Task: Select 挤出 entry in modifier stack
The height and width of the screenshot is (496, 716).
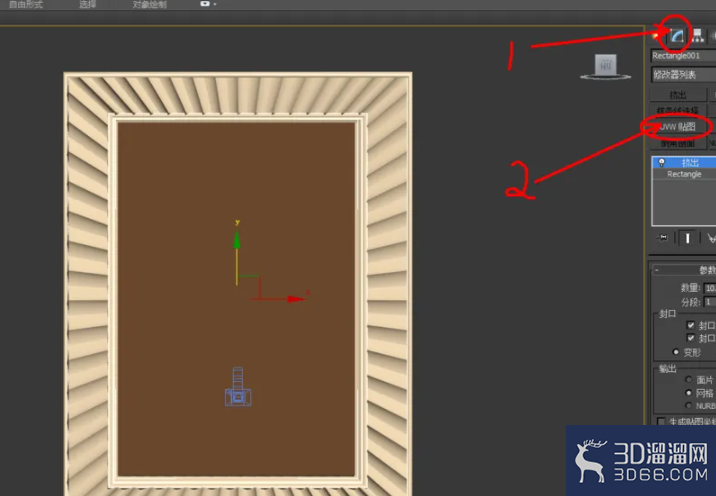Action: pyautogui.click(x=684, y=163)
